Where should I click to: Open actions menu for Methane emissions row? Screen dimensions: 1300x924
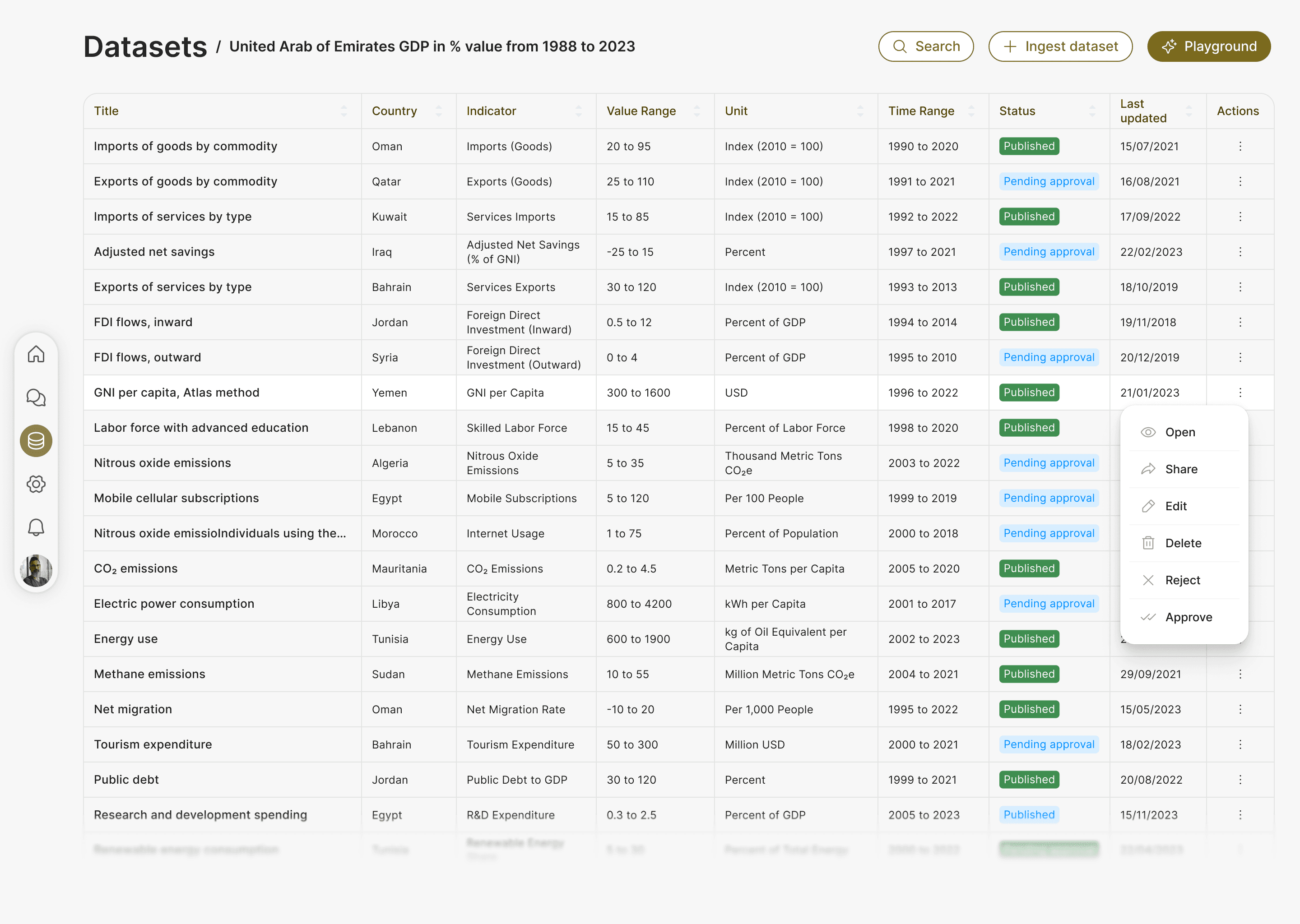click(x=1240, y=674)
